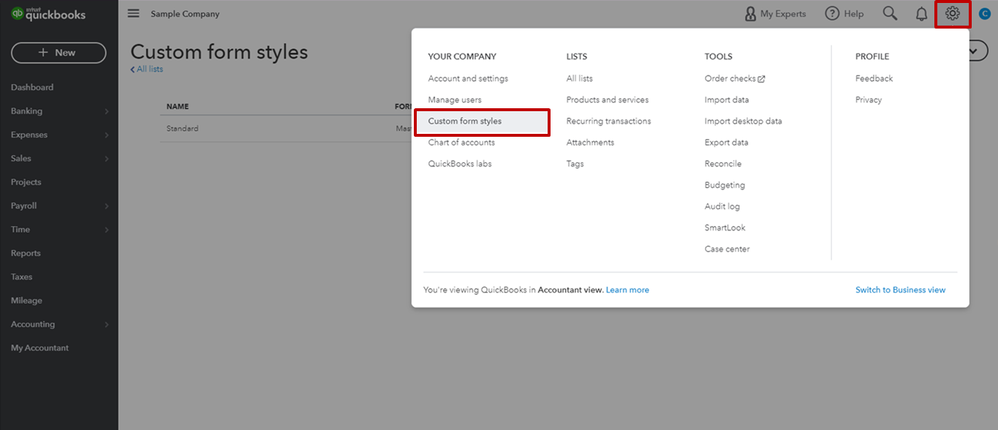Open My Experts
Viewport: 998px width, 430px height.
(775, 13)
